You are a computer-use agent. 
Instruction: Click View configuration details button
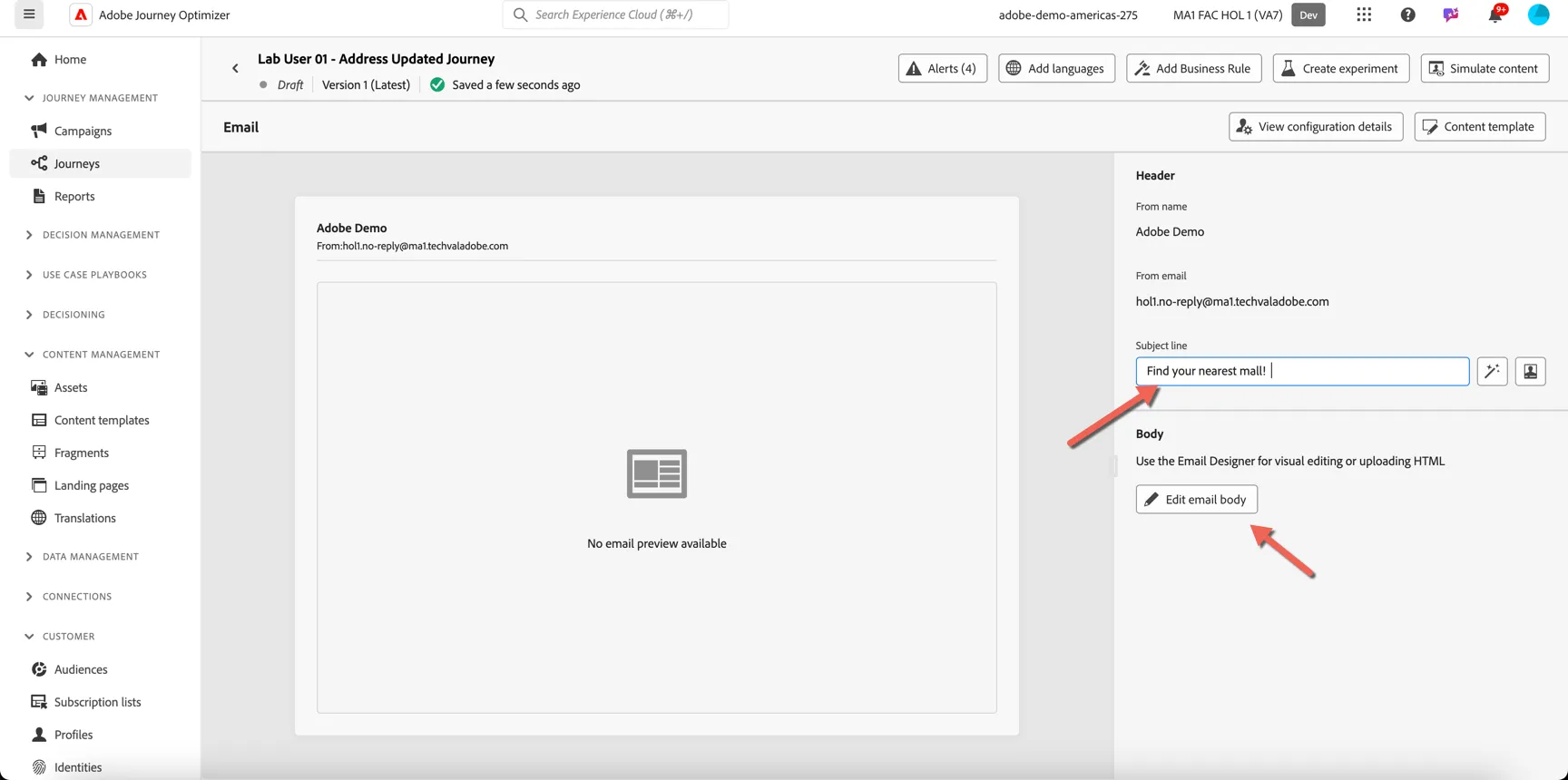pos(1316,127)
